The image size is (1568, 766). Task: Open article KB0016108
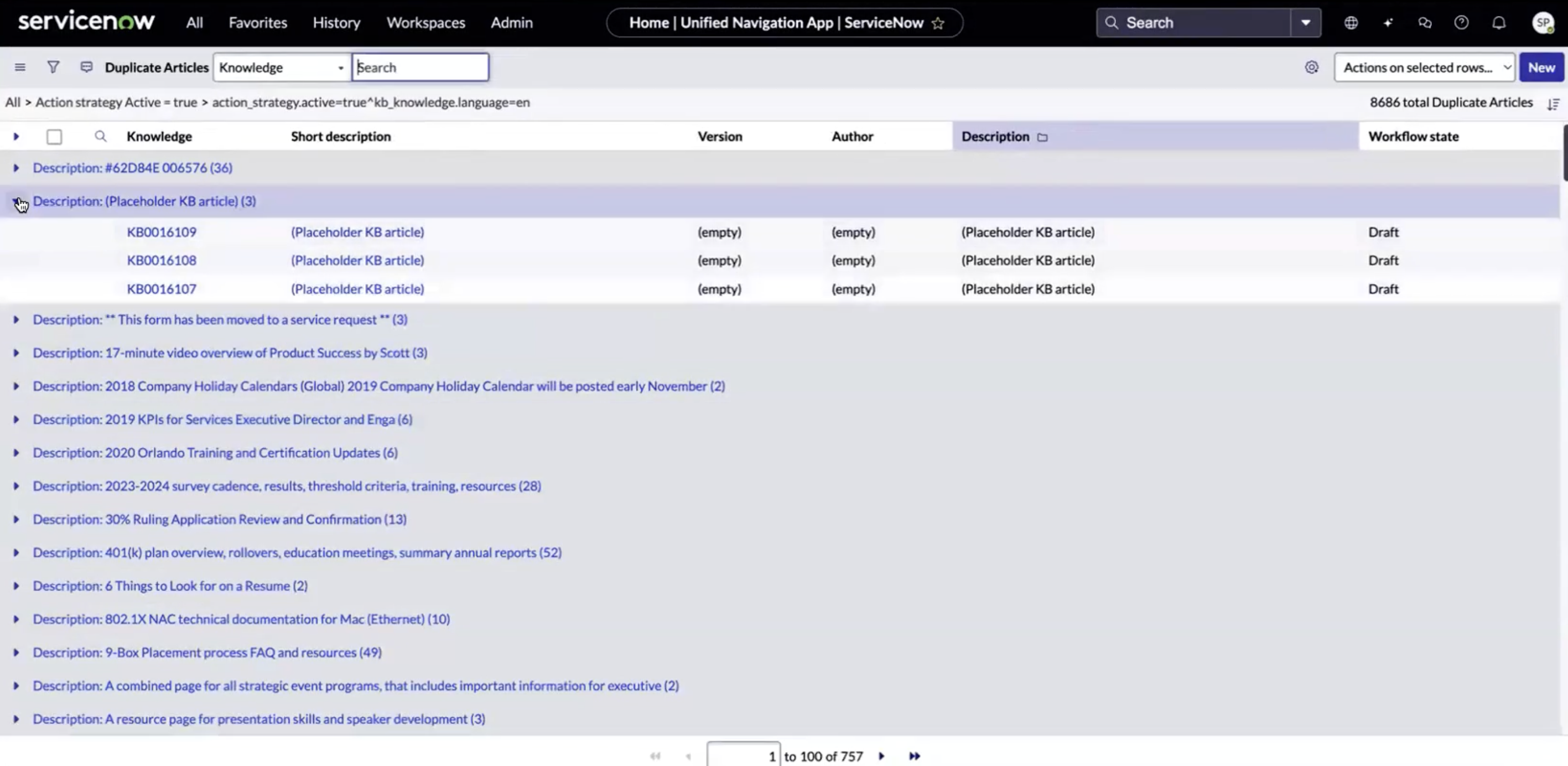(162, 260)
